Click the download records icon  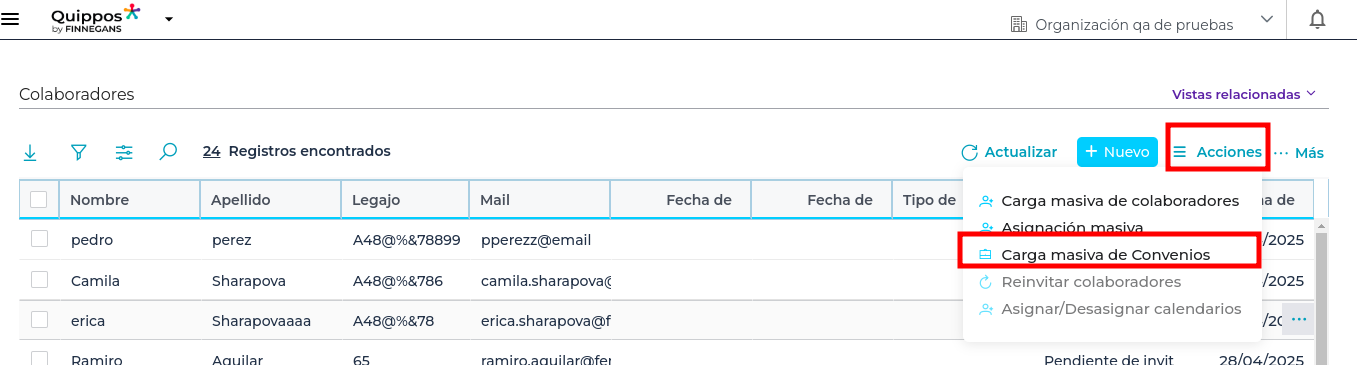(30, 152)
